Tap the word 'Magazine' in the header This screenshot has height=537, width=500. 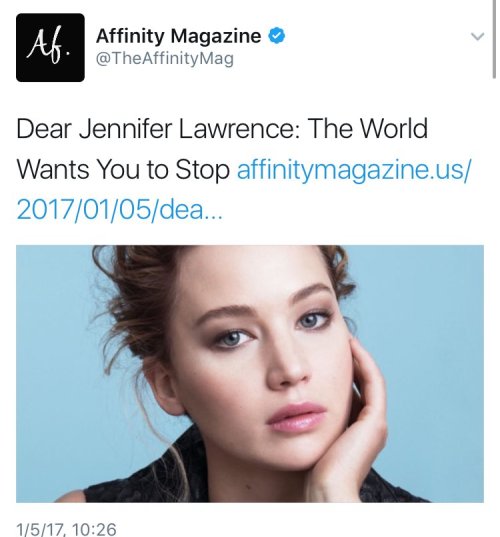pos(216,37)
